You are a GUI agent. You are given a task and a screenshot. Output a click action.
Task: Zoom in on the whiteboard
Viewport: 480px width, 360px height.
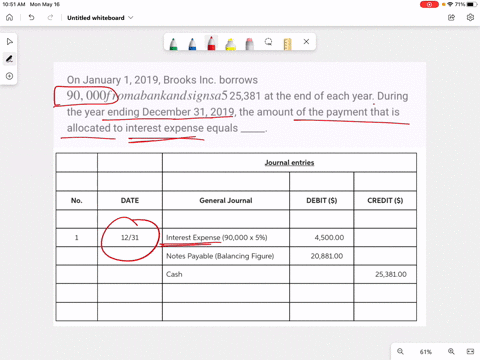(x=451, y=351)
